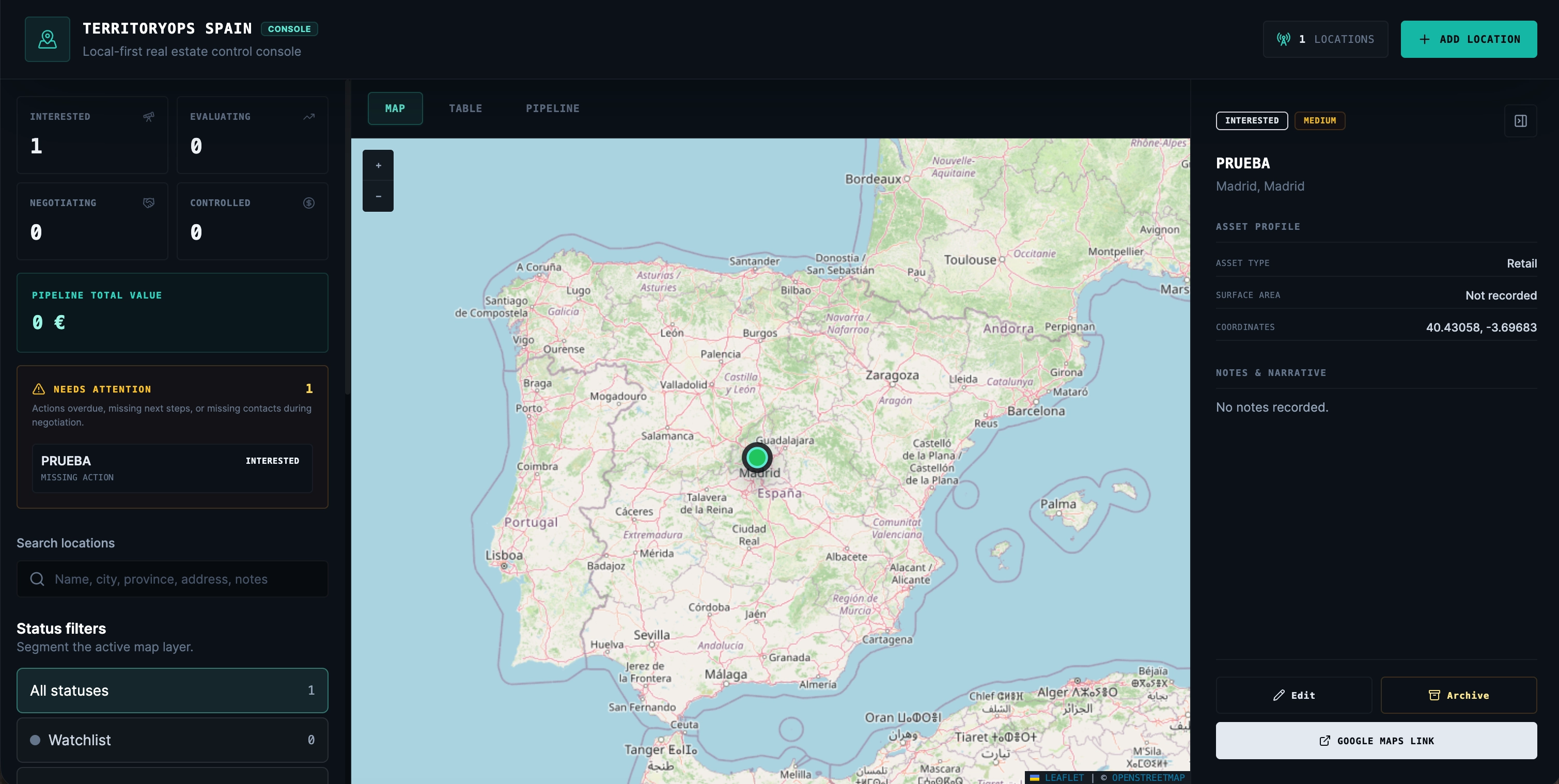Click the Zaragoza label on the map
Viewport: 1559px width, 784px height.
[892, 375]
